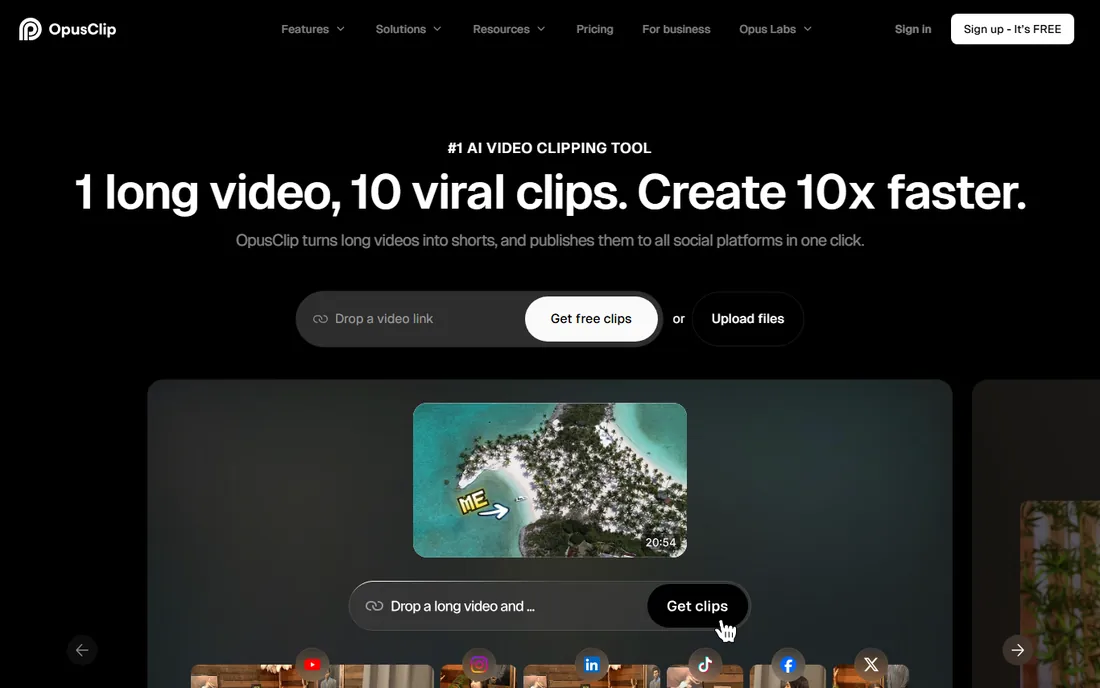Click the Instagram platform icon
The height and width of the screenshot is (688, 1100).
coord(479,664)
